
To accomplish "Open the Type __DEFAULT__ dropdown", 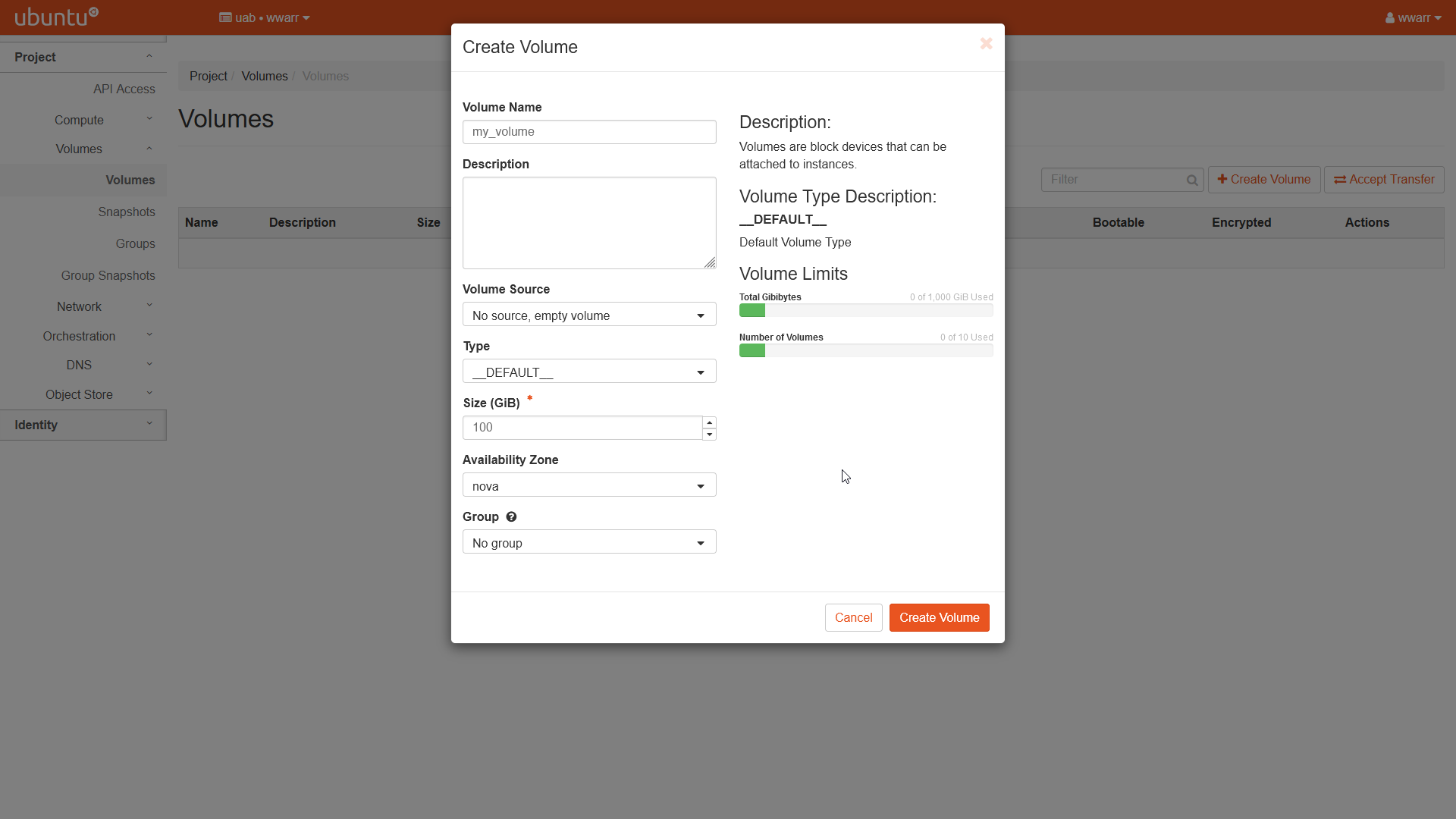I will [589, 372].
